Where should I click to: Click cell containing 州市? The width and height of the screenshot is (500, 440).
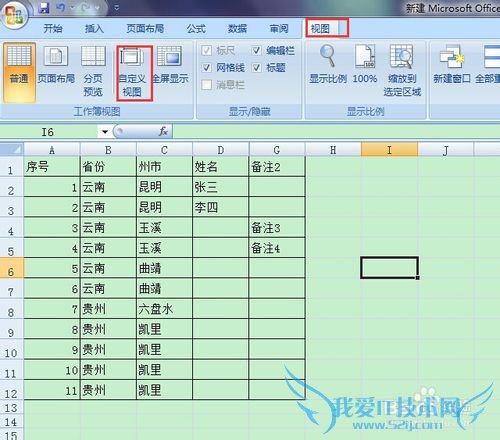pos(164,167)
